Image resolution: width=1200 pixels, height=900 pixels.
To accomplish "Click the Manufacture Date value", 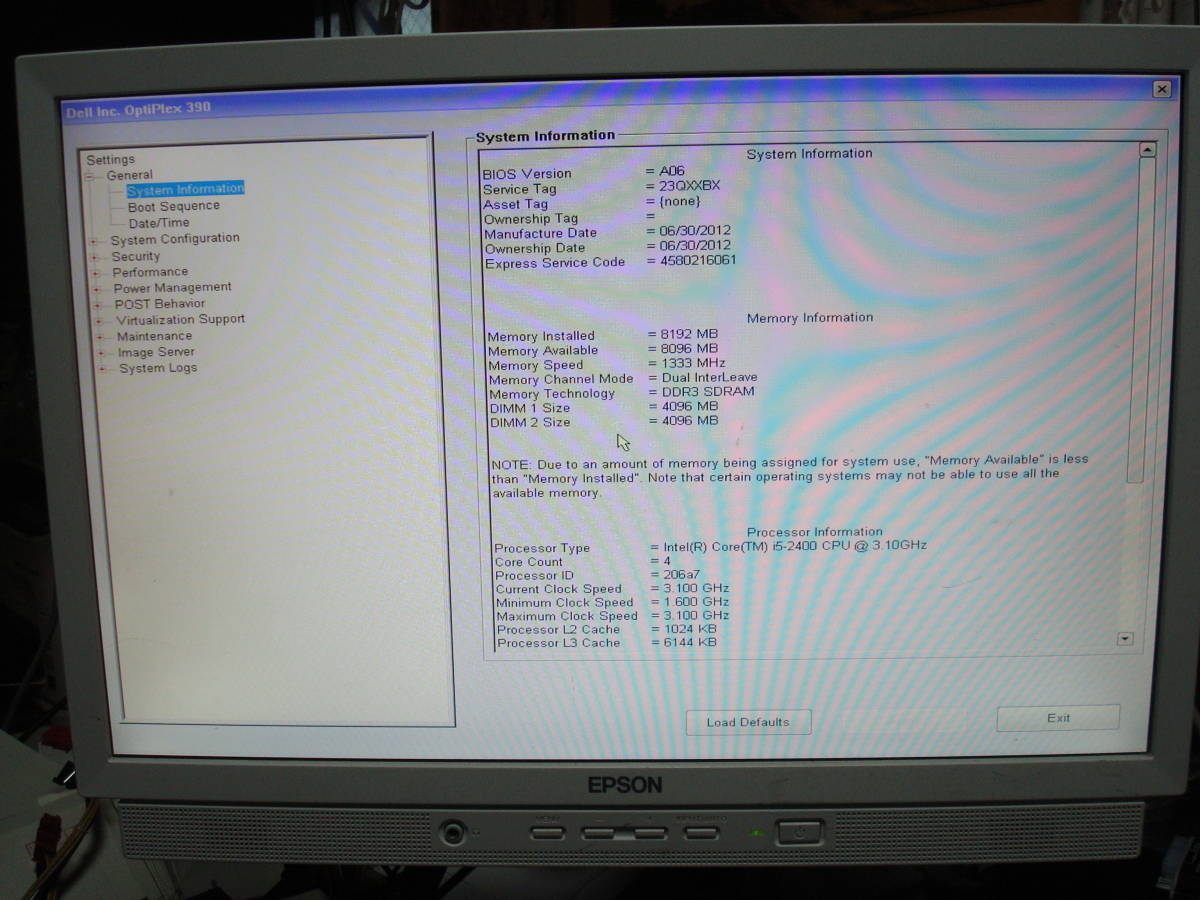I will (696, 230).
